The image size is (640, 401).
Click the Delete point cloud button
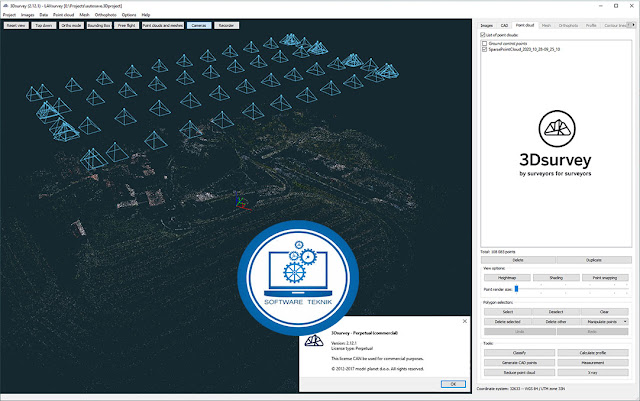coord(518,260)
